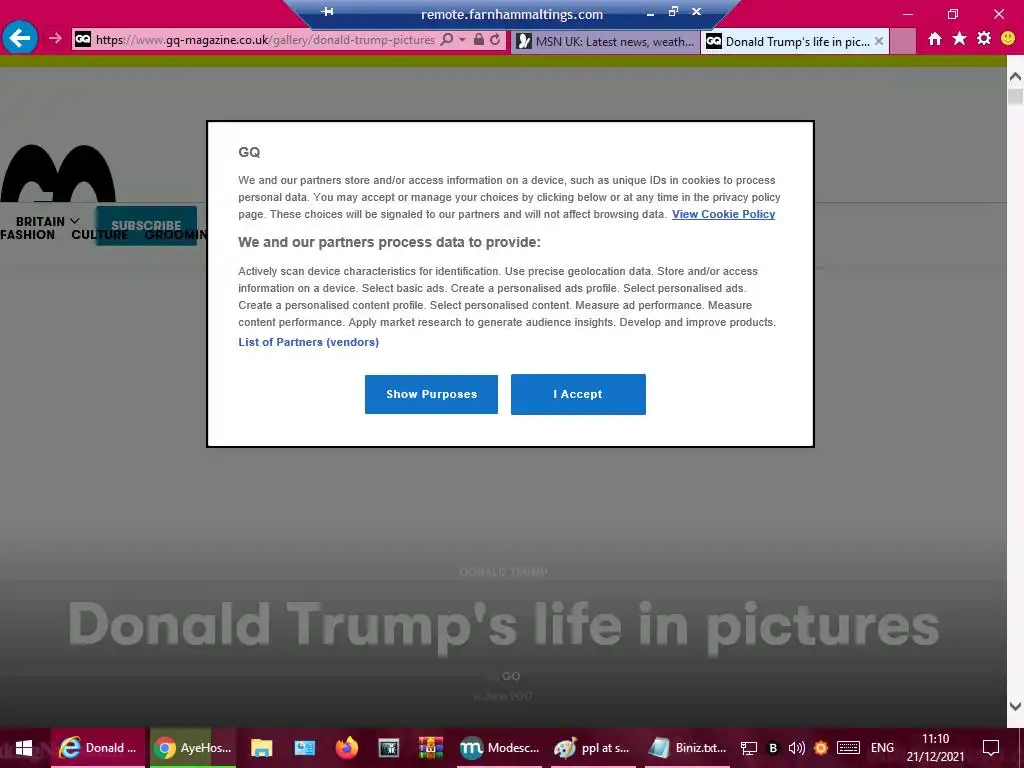
Task: Open the List of Partners (vendors) link
Action: 308,342
